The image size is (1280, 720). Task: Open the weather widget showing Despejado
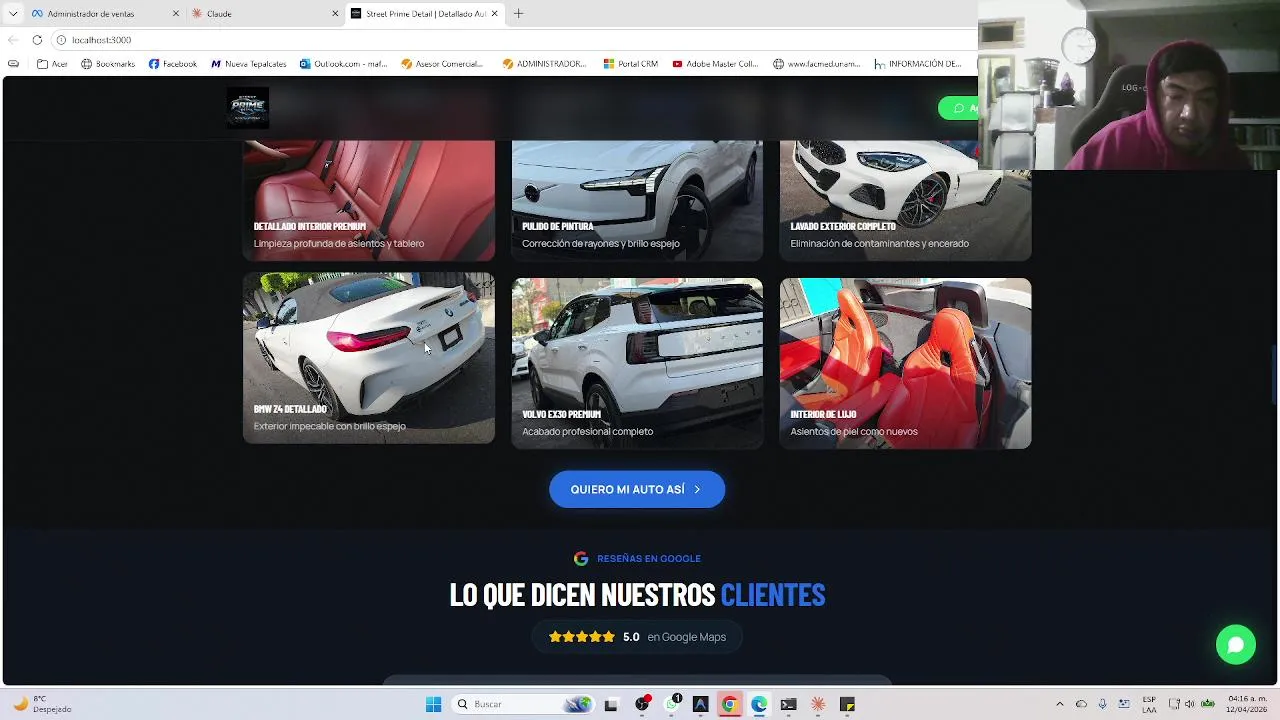click(40, 704)
